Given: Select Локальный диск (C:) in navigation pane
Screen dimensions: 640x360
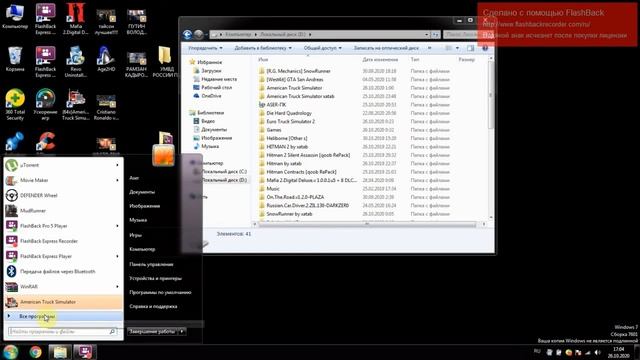Looking at the screenshot, I should pyautogui.click(x=224, y=171).
